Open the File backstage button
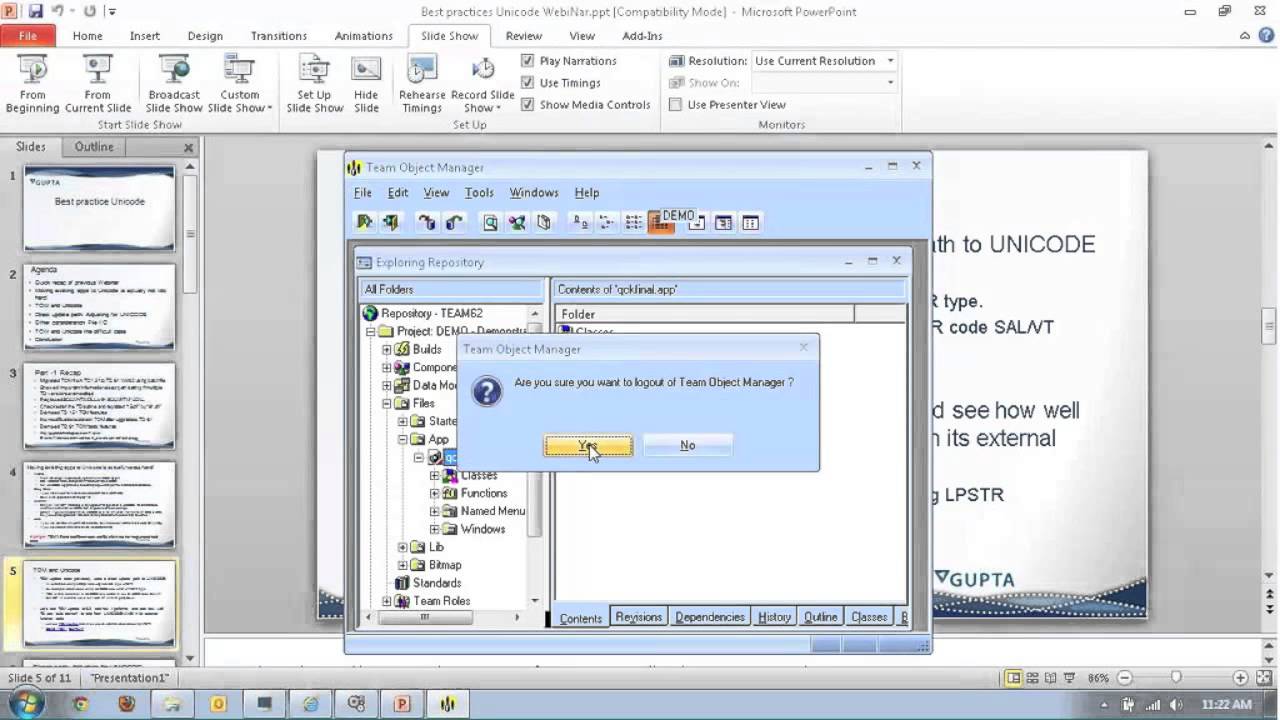 (28, 36)
